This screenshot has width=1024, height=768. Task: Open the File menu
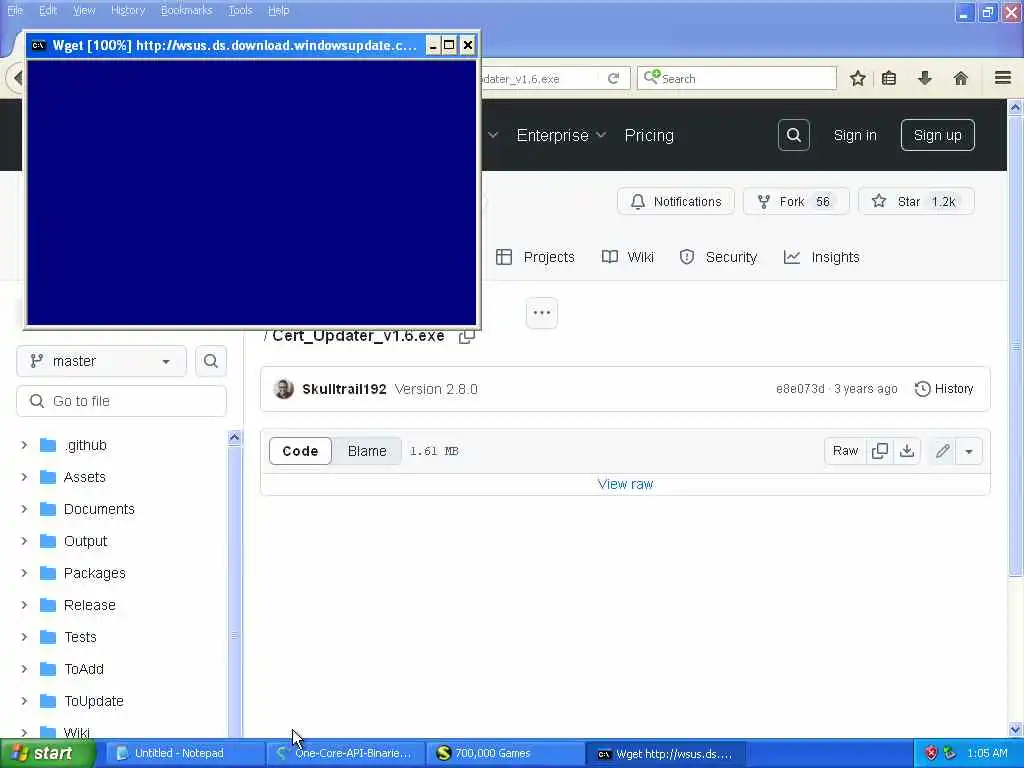[14, 10]
